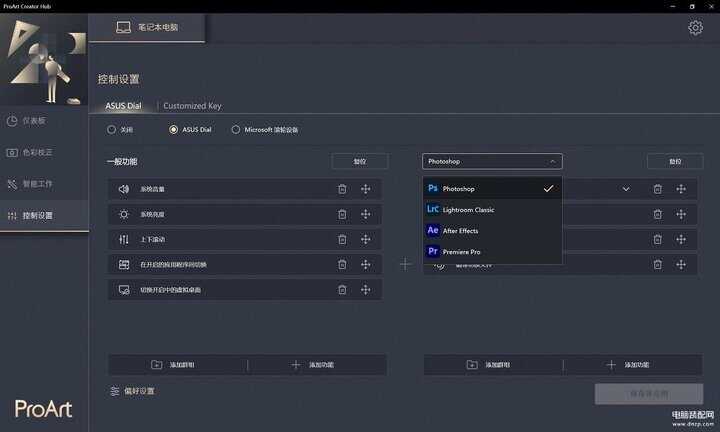
Task: Click the virtual desktop icon in the fifth general row
Action: pos(124,290)
